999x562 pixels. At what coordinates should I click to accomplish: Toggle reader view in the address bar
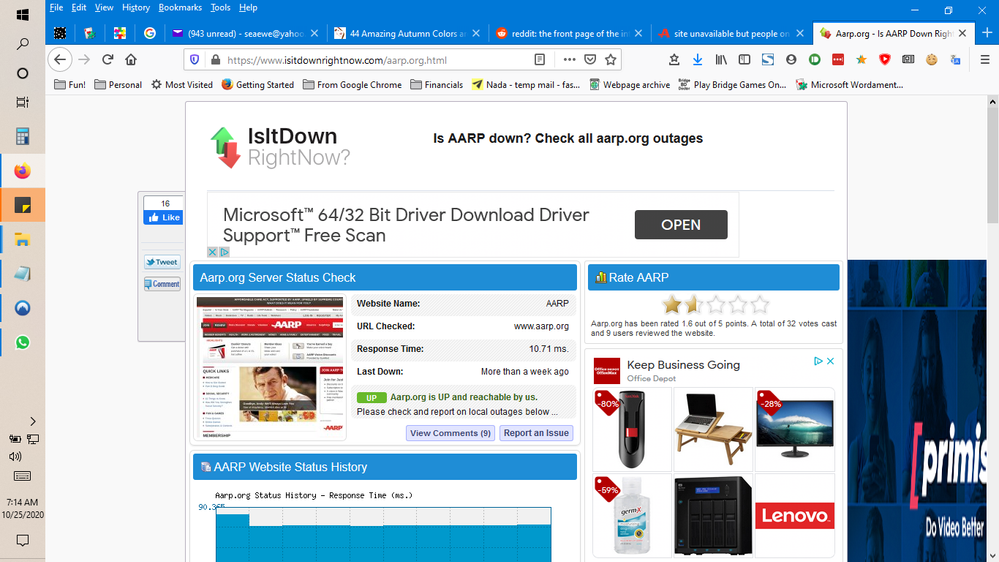click(540, 60)
